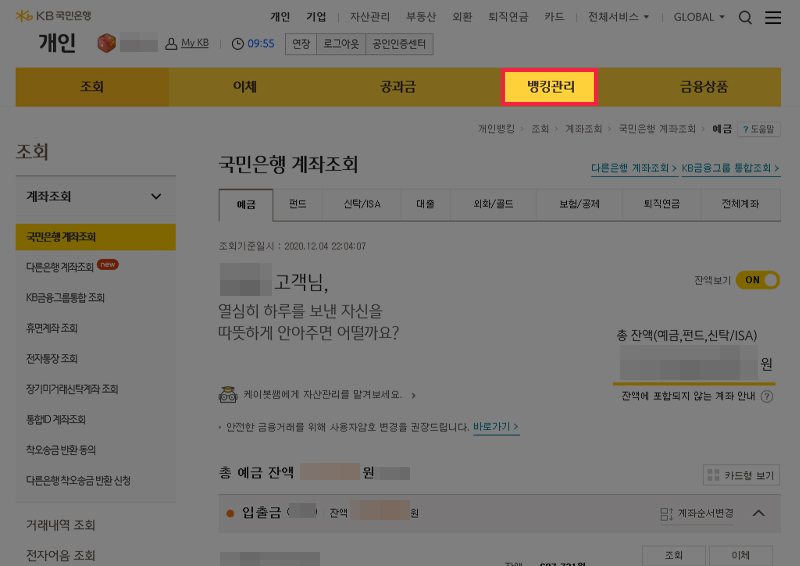The height and width of the screenshot is (566, 800).
Task: Follow the 바로가기 password change link
Action: pos(496,427)
